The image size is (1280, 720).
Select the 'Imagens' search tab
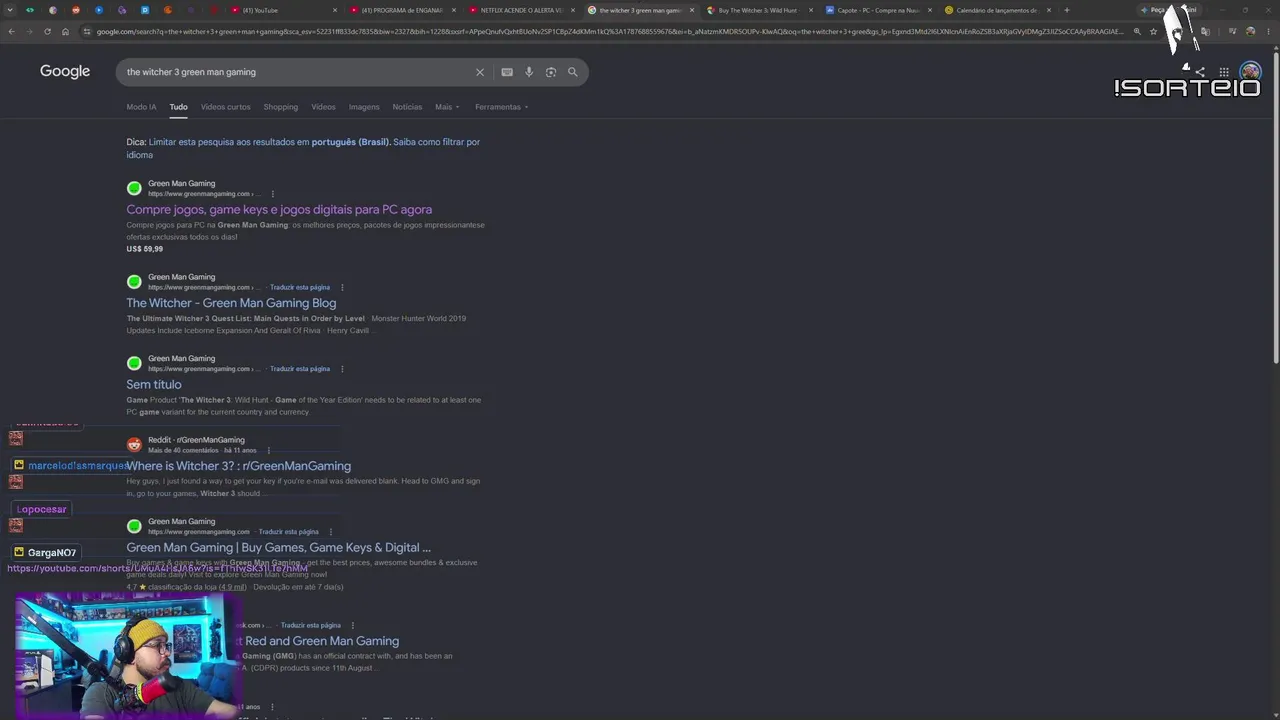[364, 107]
